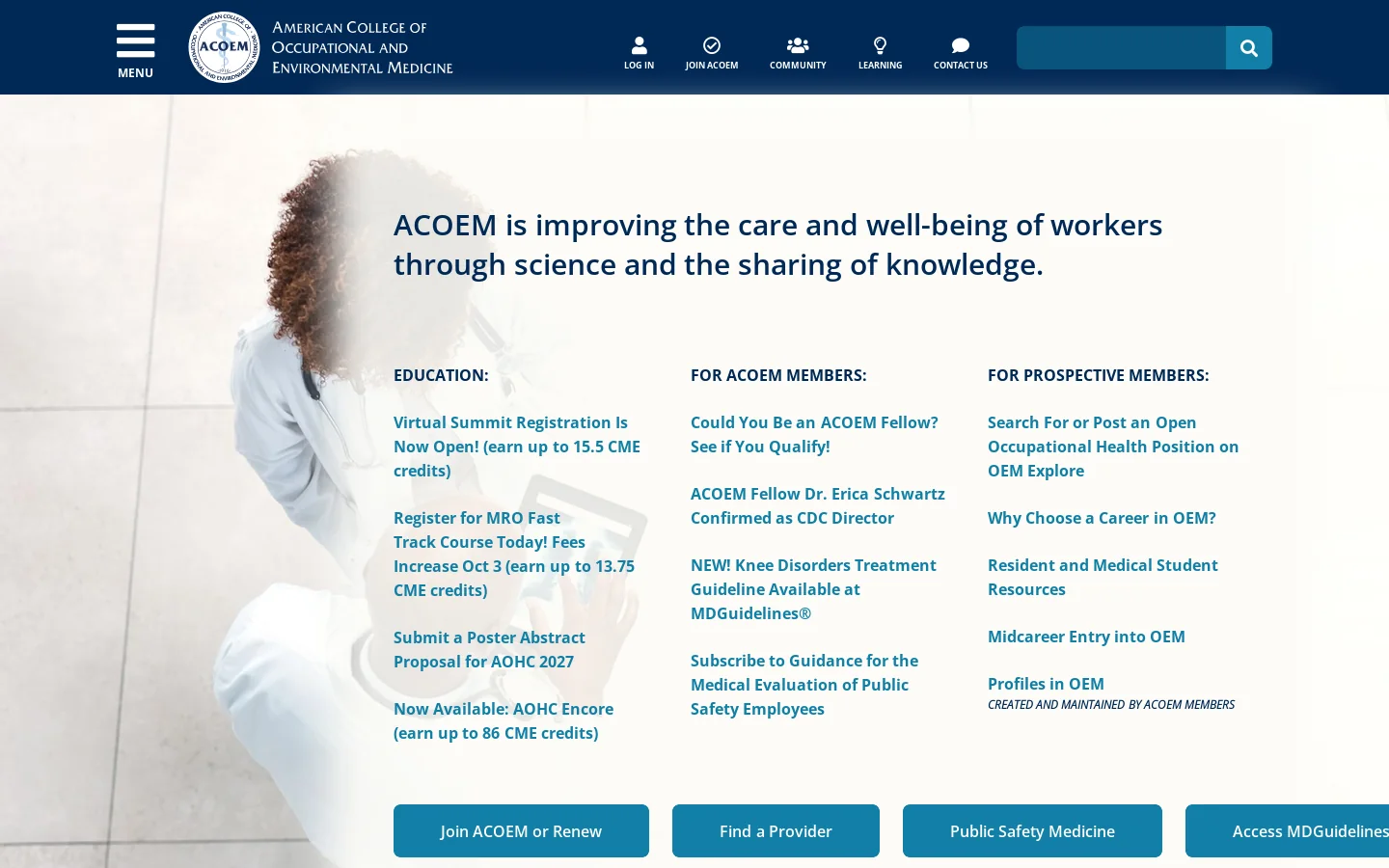Open Why Choose a Career in OEM link
Screen dimensions: 1389x868
pyautogui.click(x=1102, y=518)
